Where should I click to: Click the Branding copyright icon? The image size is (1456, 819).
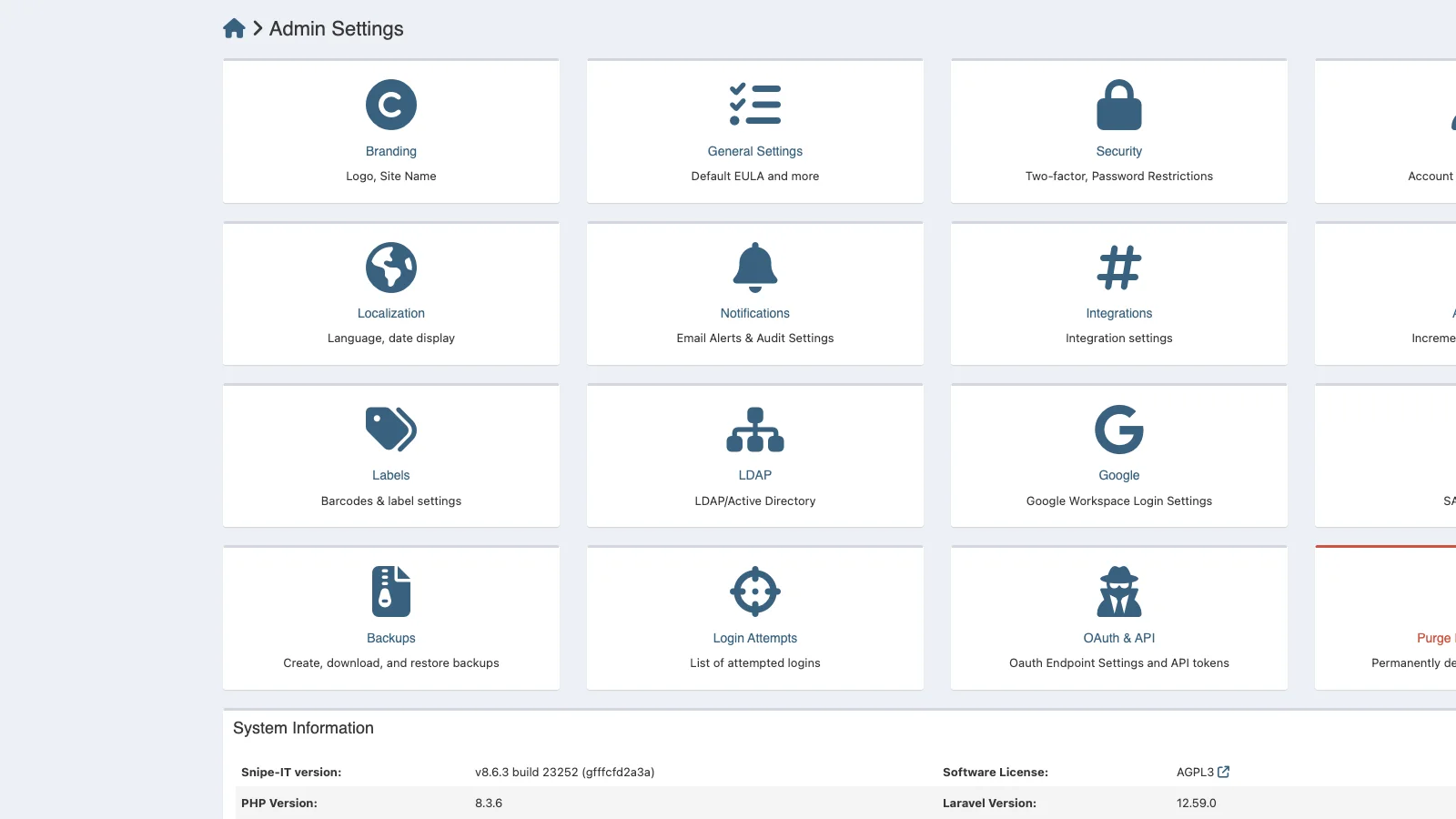click(391, 105)
